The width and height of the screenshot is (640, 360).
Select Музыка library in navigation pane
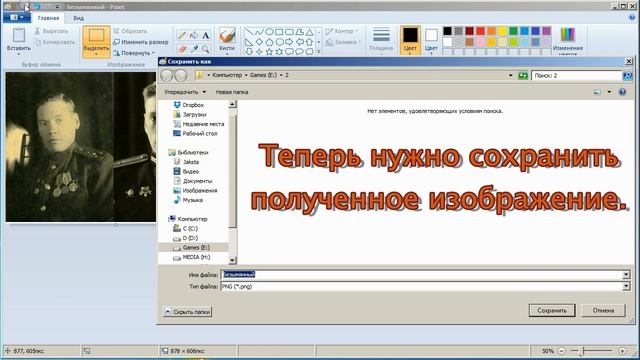pyautogui.click(x=188, y=200)
